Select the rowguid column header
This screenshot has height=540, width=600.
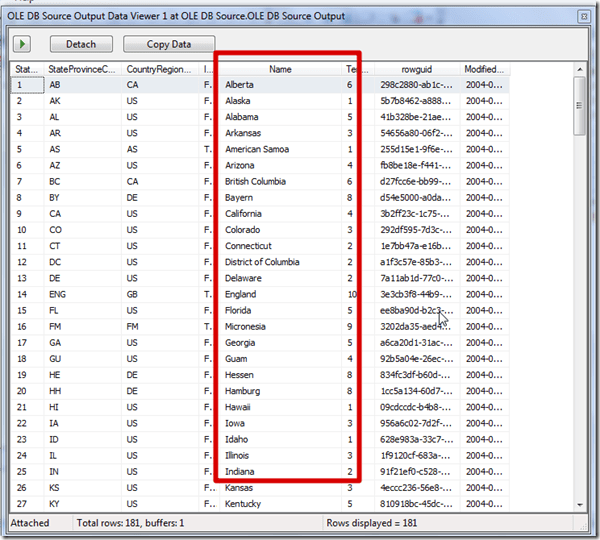click(416, 69)
